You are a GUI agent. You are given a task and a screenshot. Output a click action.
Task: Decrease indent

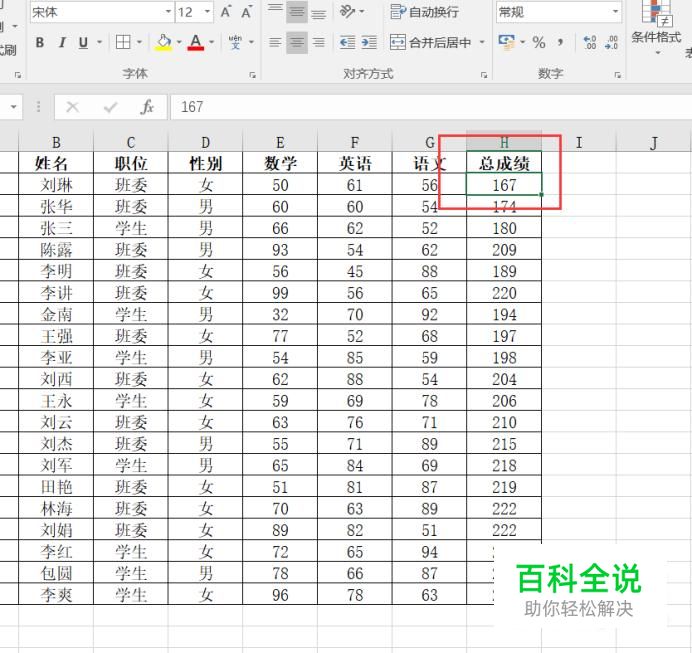[348, 43]
